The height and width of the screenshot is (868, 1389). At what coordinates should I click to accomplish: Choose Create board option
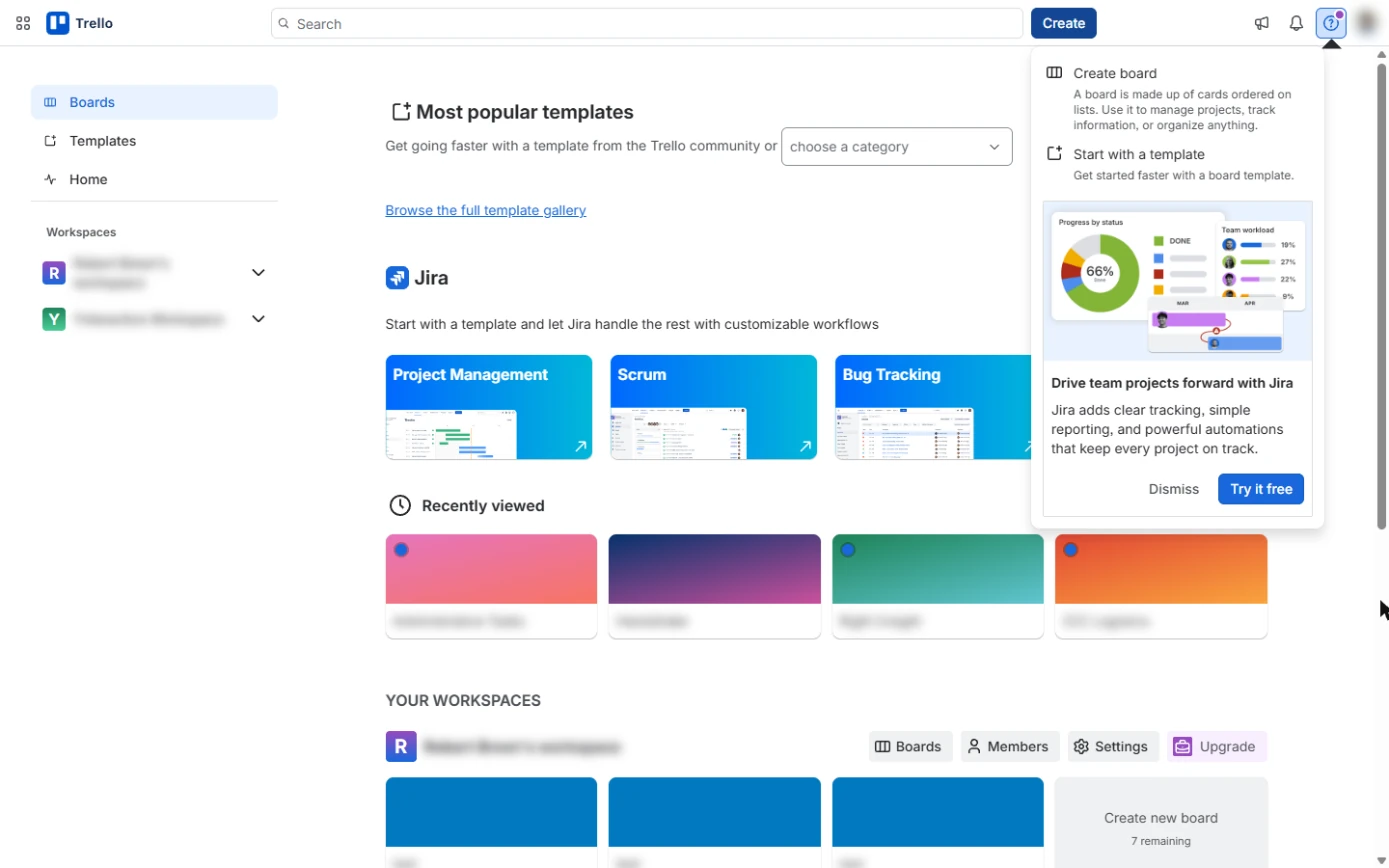(x=1177, y=99)
